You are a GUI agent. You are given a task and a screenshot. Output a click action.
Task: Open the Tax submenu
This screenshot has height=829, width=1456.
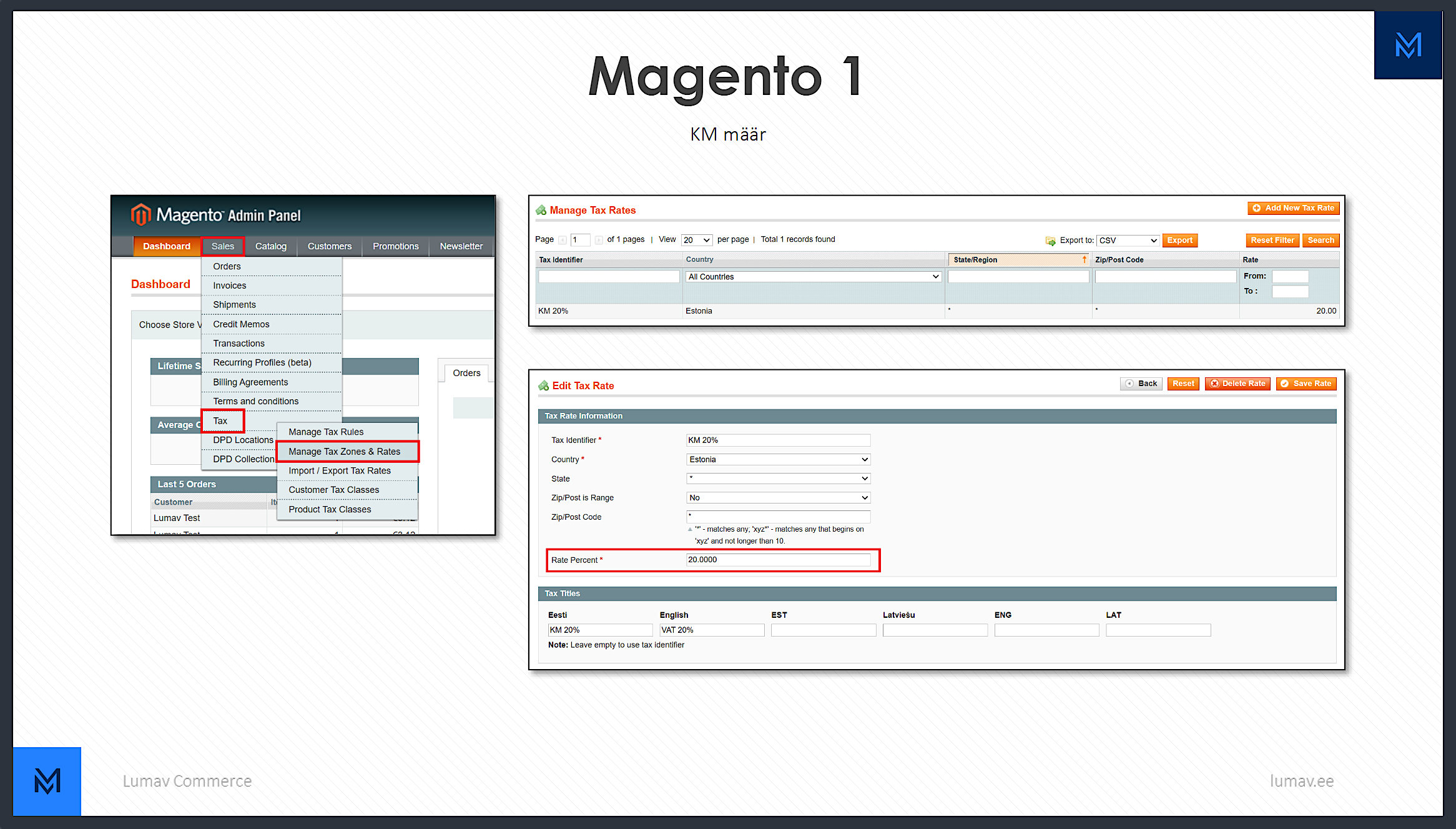[x=223, y=420]
